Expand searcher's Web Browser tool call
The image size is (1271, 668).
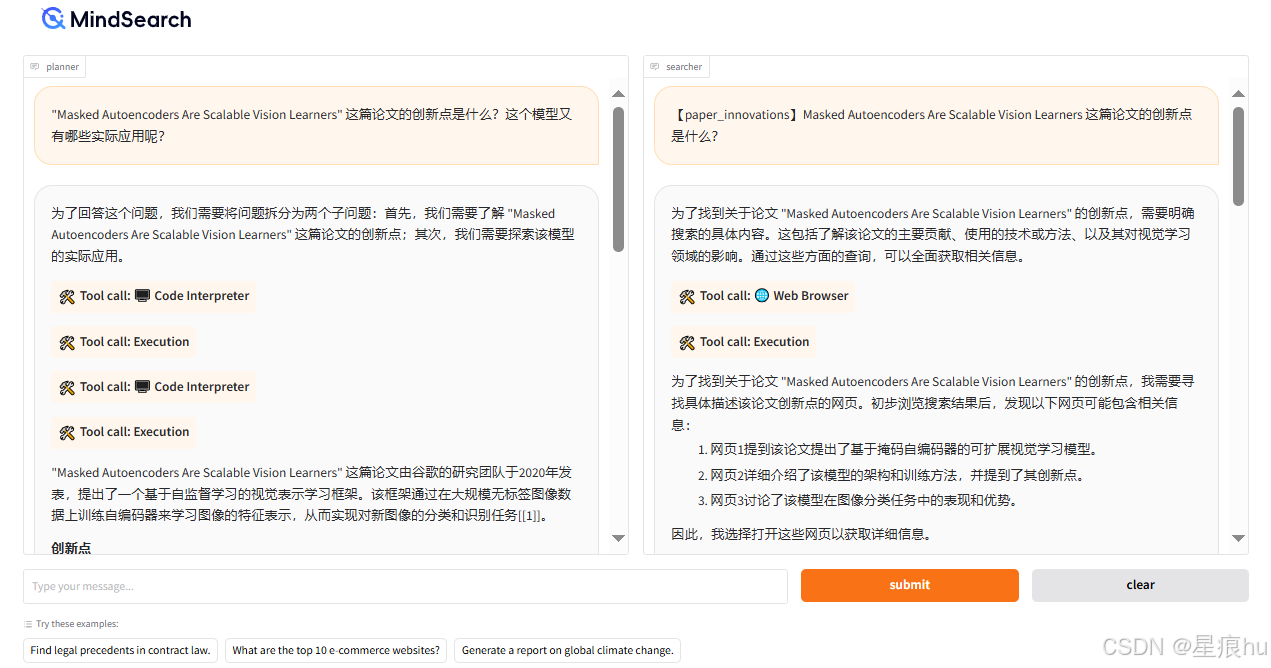[763, 296]
